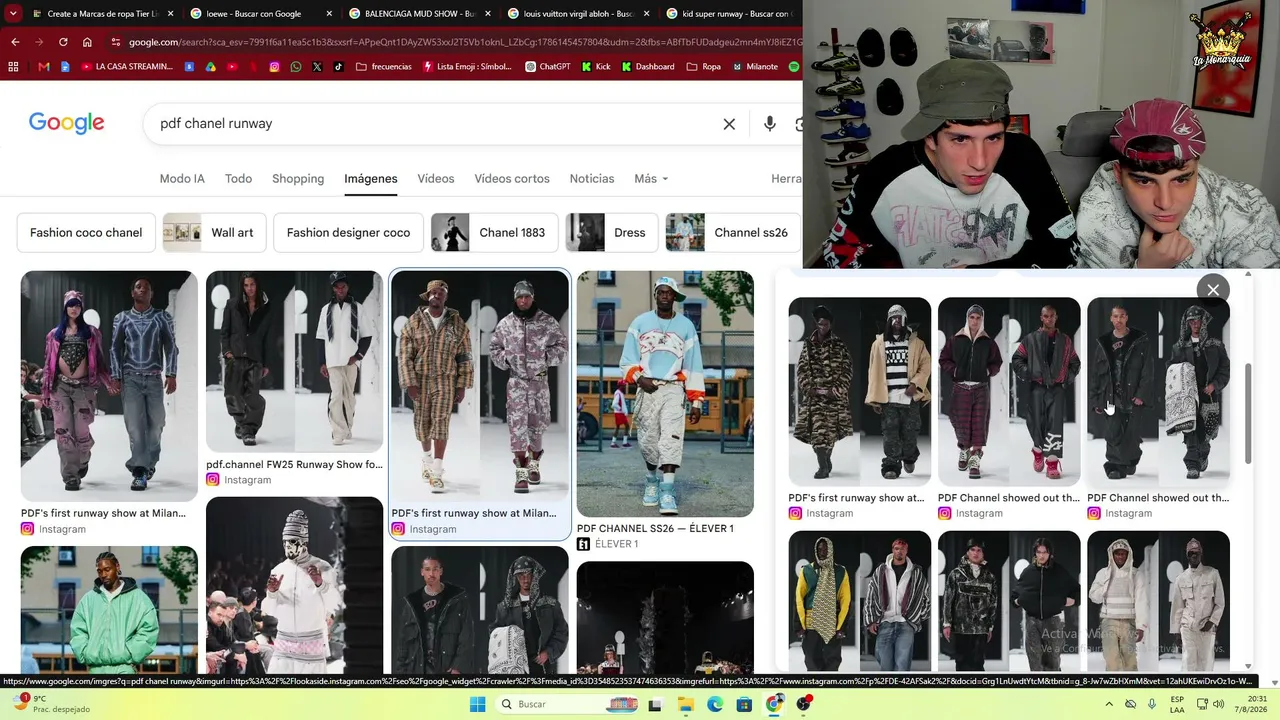This screenshot has height=720, width=1280.
Task: Go back using the browser back arrow
Action: click(x=15, y=42)
